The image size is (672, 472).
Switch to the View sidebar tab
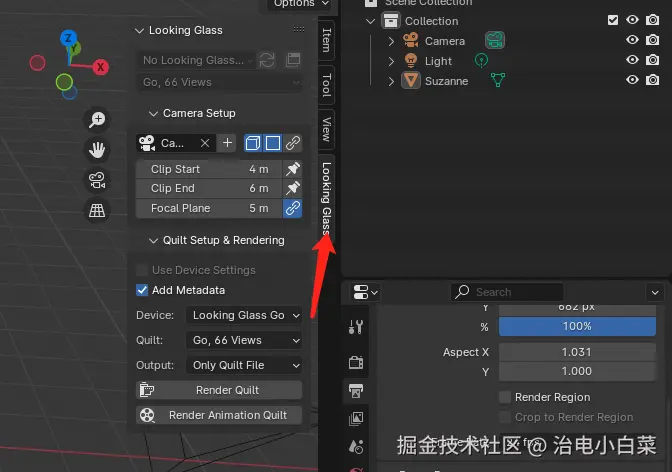pos(327,129)
